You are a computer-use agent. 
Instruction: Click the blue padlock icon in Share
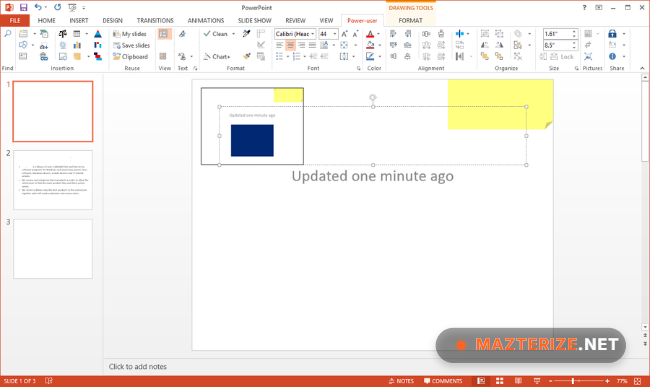(612, 34)
